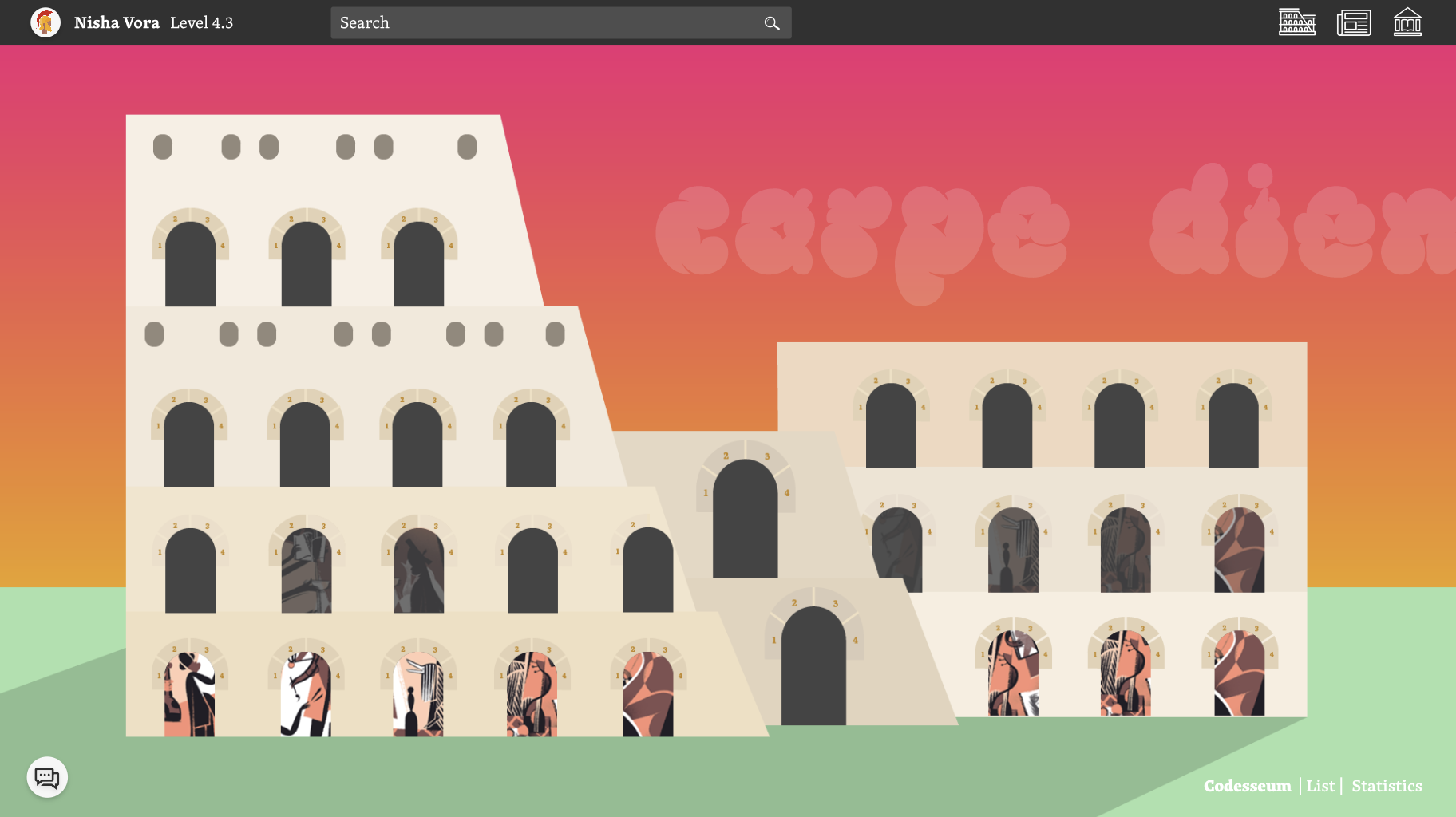Open right building's middle bottom-row arch
The height and width of the screenshot is (817, 1456).
(x=1126, y=673)
